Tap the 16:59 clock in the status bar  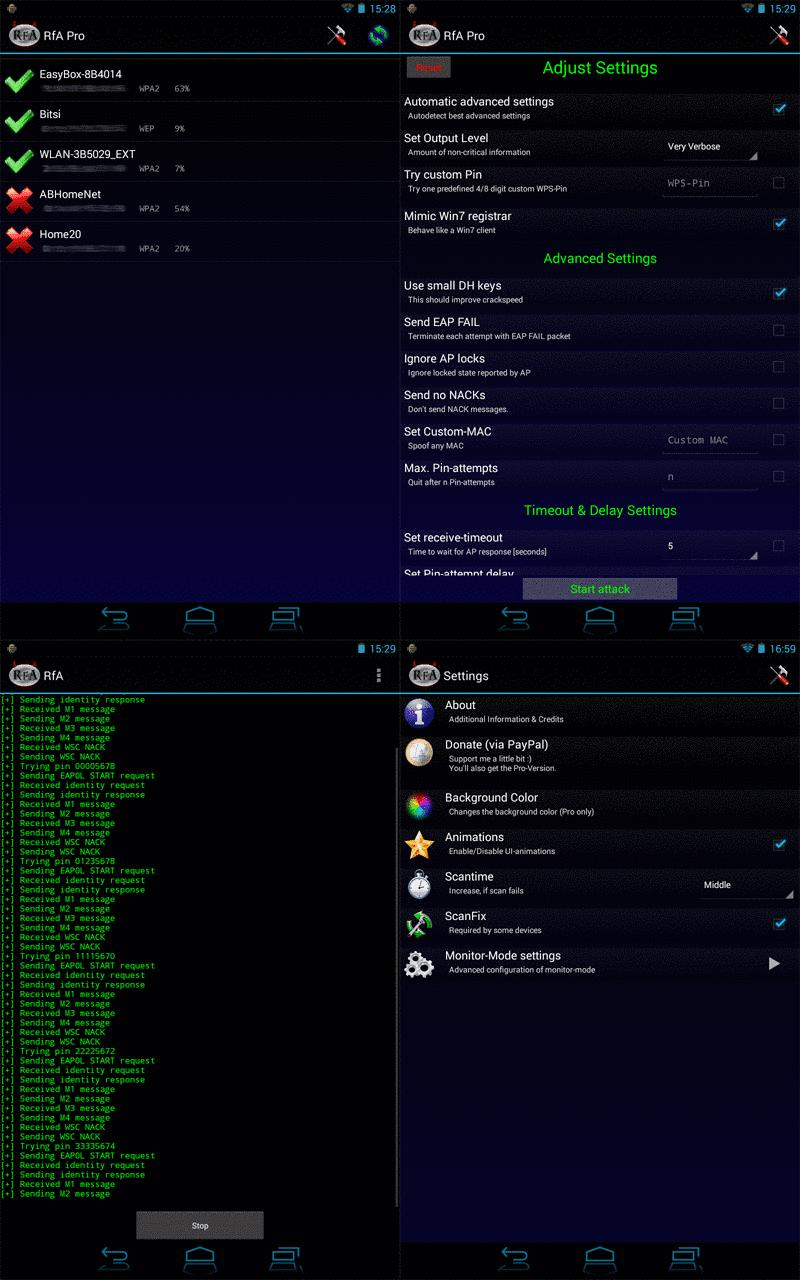(783, 649)
